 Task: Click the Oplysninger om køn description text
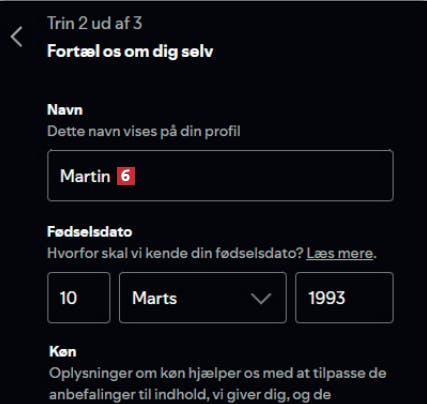(x=218, y=373)
